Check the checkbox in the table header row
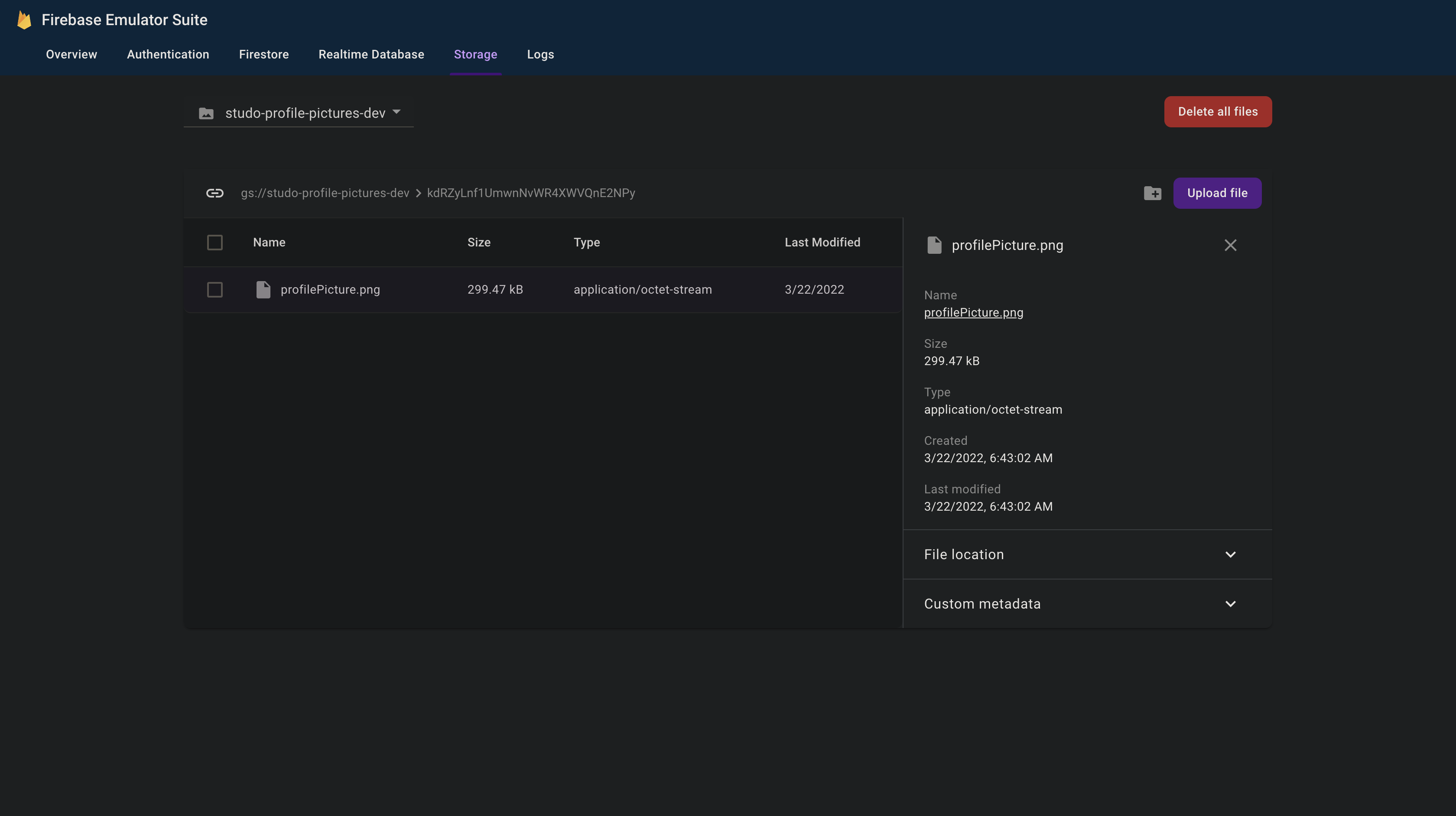 coord(215,243)
